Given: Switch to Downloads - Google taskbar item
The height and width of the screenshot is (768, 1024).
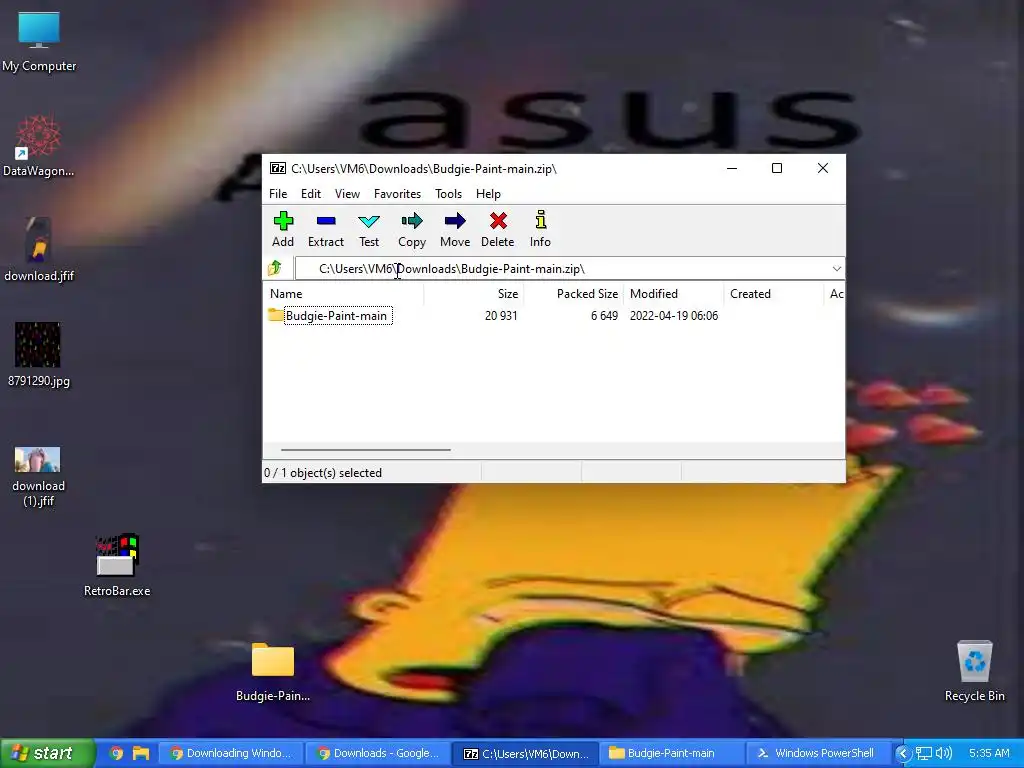Looking at the screenshot, I should 378,754.
